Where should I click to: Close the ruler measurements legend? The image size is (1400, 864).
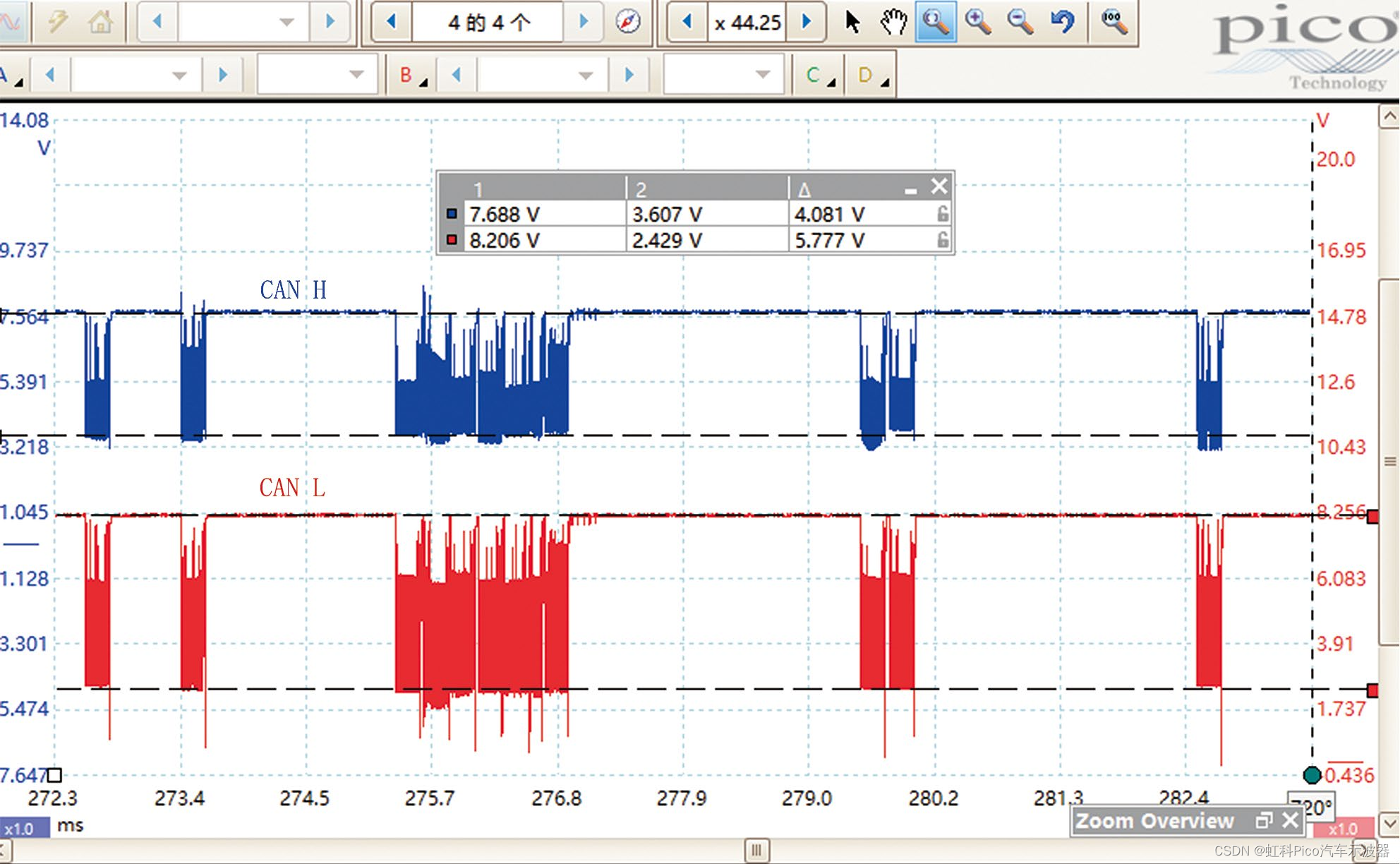[939, 186]
